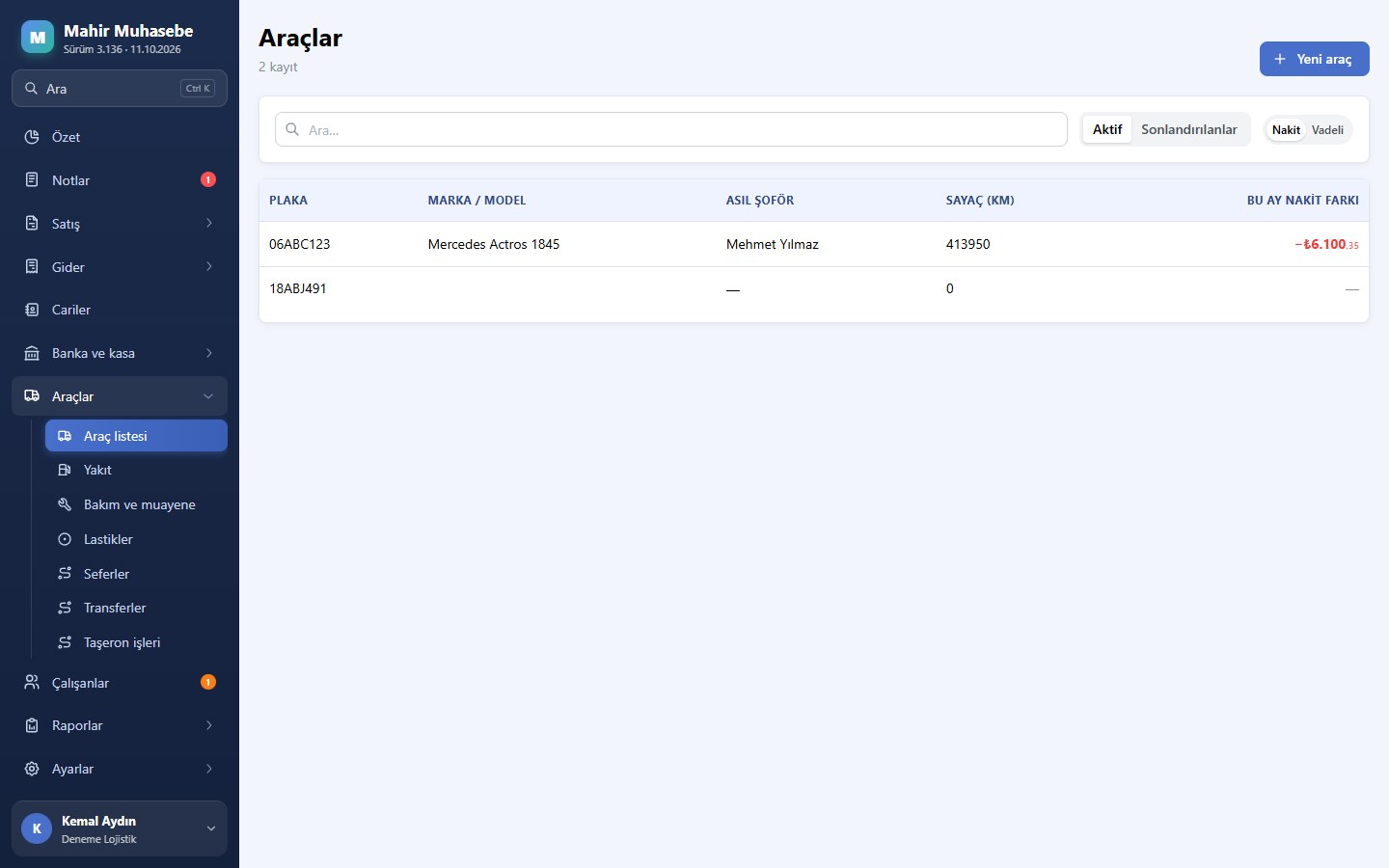Open Bakım ve muayene wrench icon
1389x868 pixels.
[65, 504]
